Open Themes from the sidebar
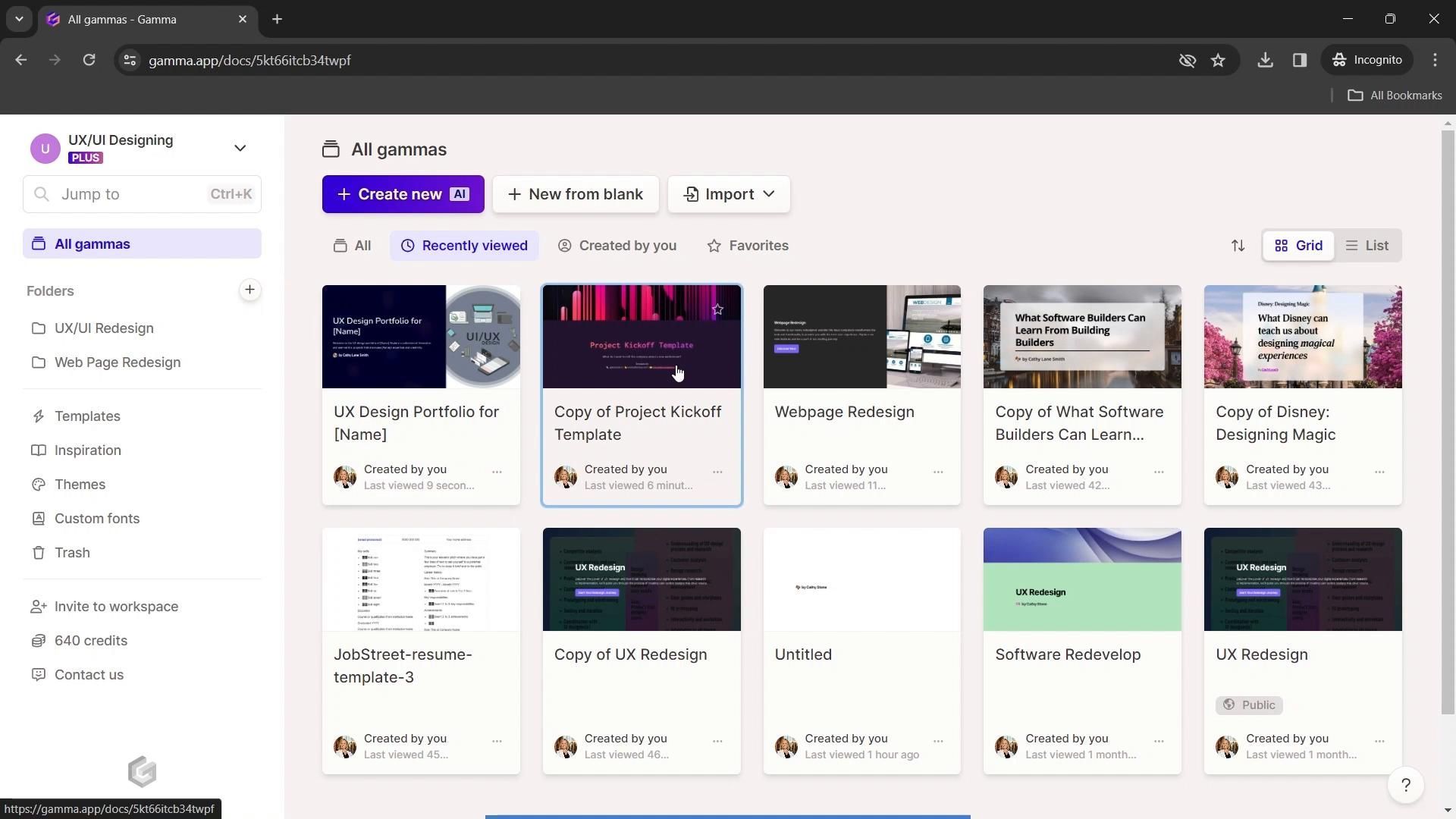The width and height of the screenshot is (1456, 819). [80, 485]
